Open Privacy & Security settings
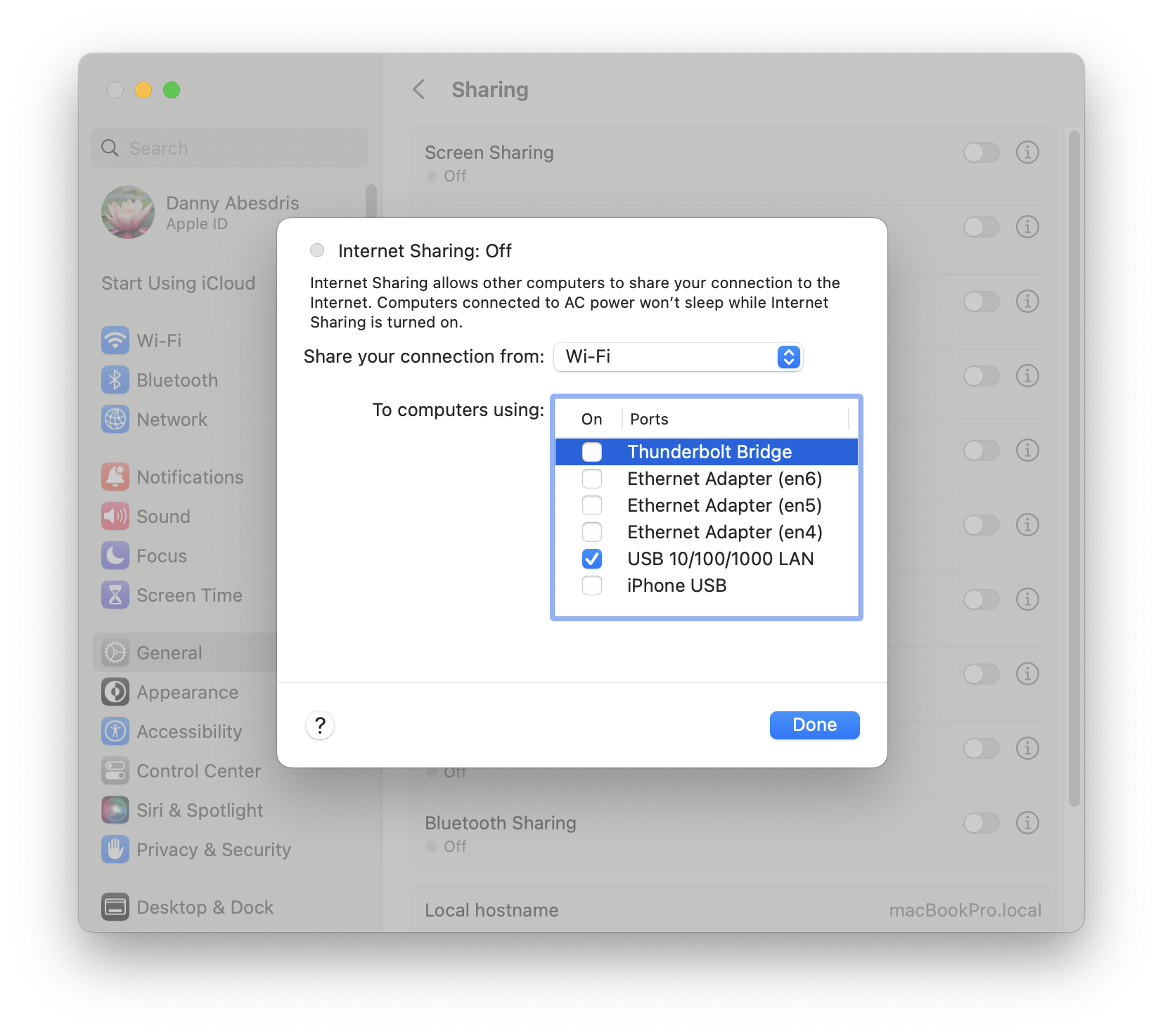 tap(195, 850)
